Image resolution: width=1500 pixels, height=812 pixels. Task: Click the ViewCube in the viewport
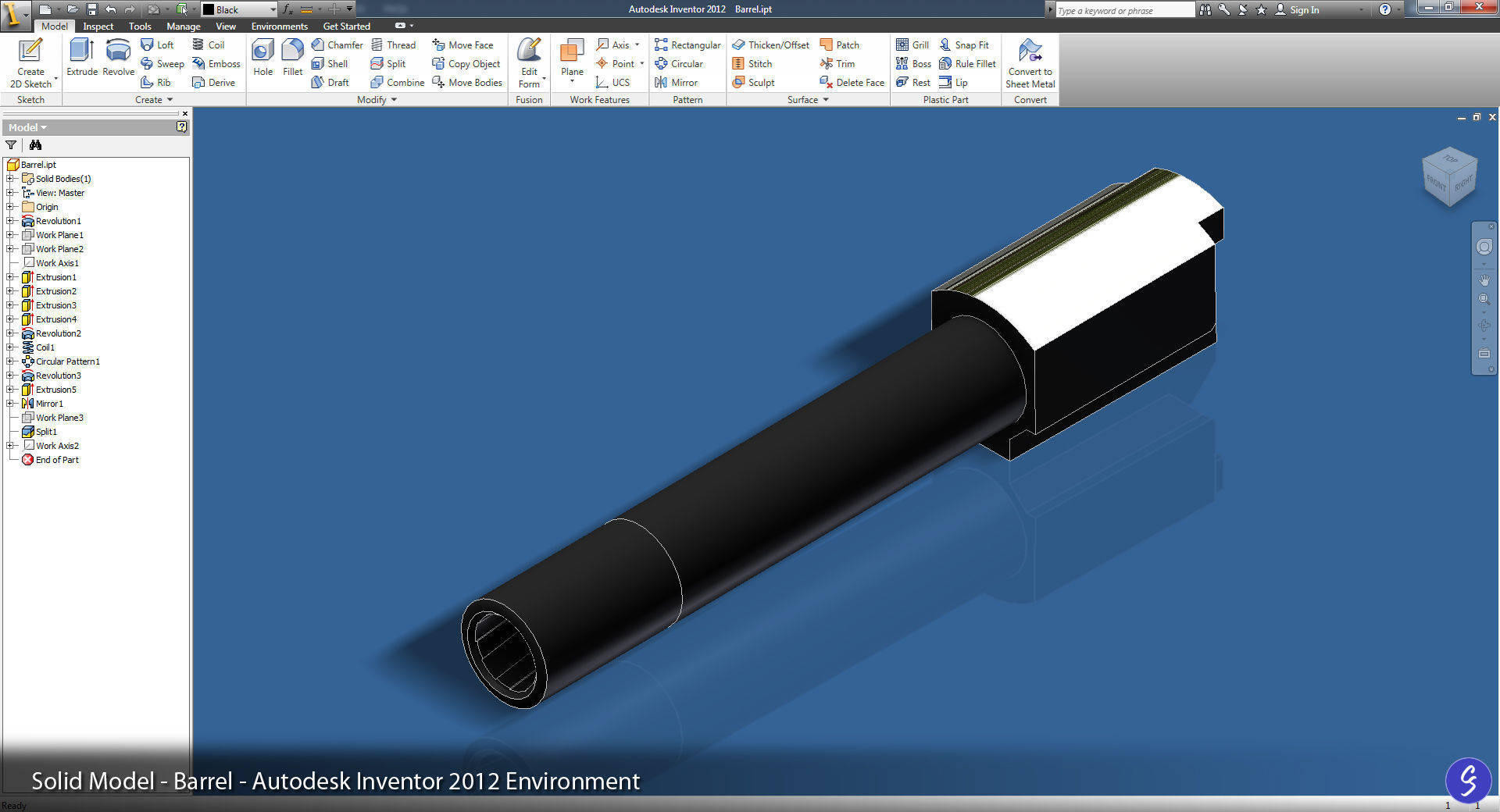(x=1450, y=176)
